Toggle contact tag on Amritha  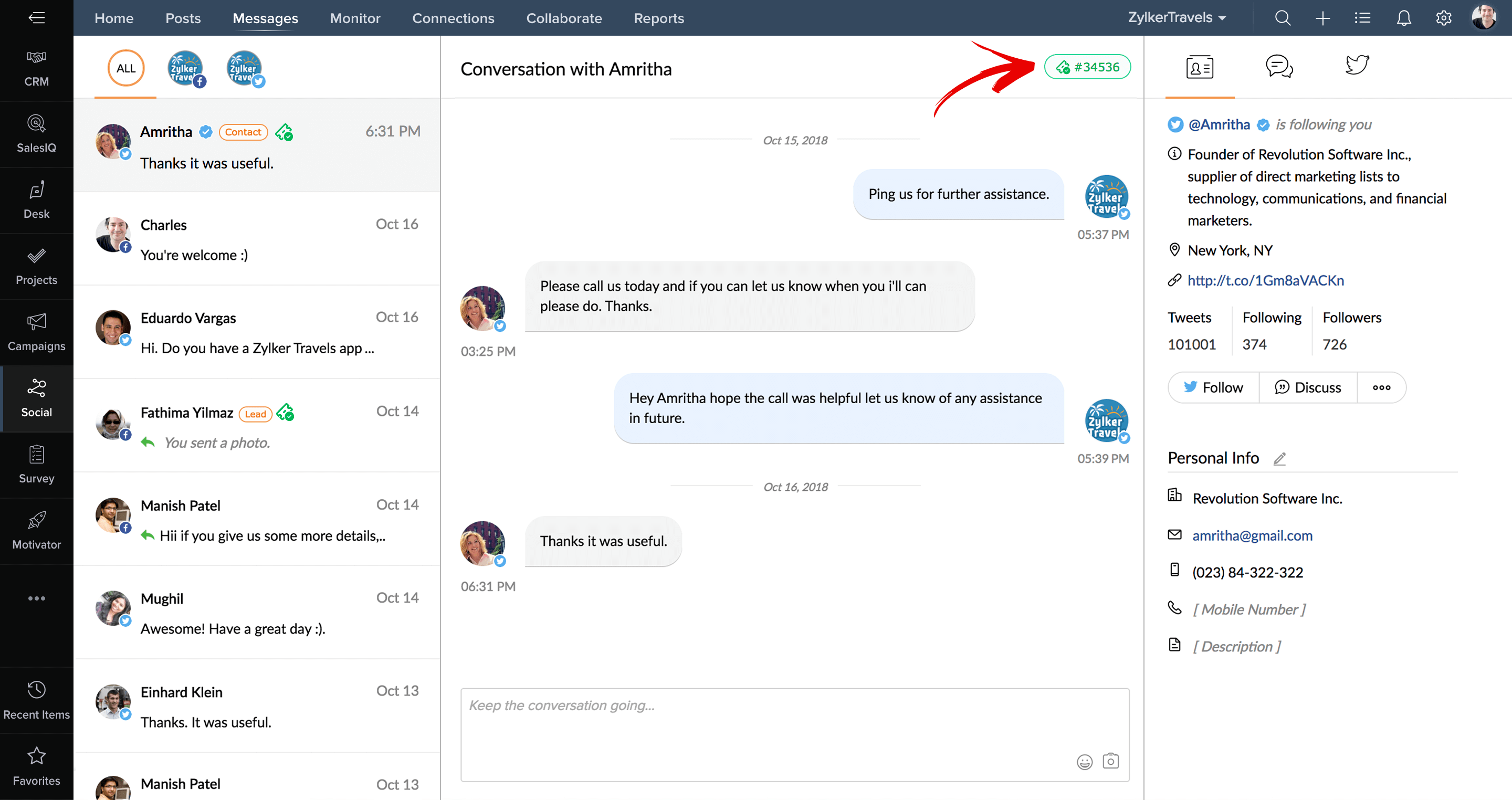pos(242,131)
